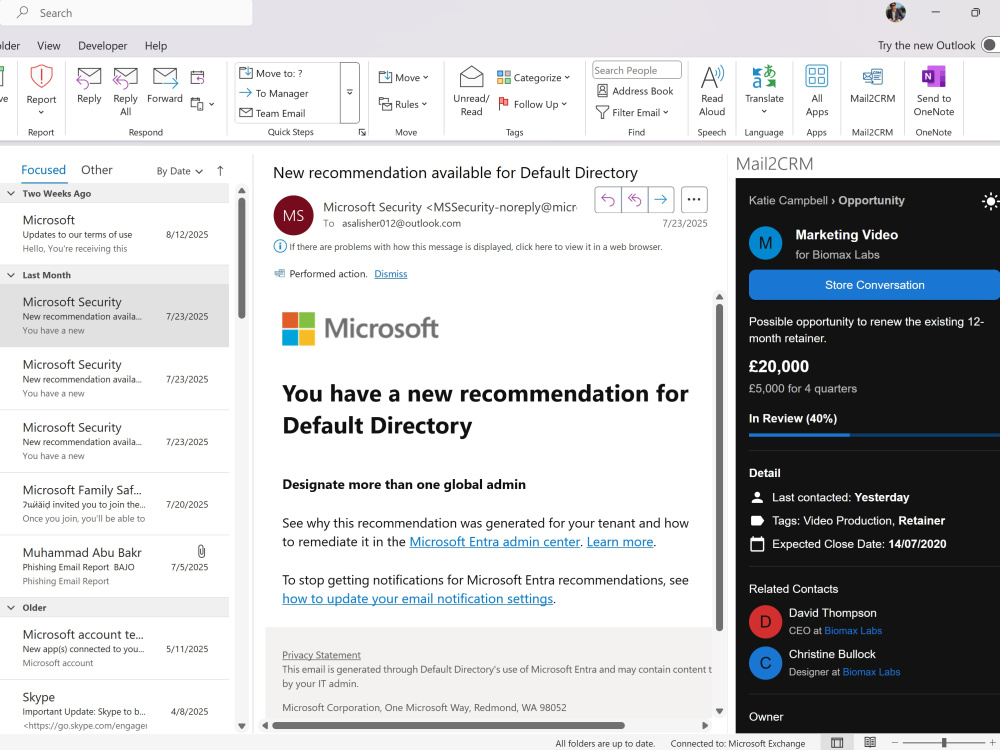The height and width of the screenshot is (750, 1000).
Task: Open the By Date sort dropdown
Action: coord(179,171)
